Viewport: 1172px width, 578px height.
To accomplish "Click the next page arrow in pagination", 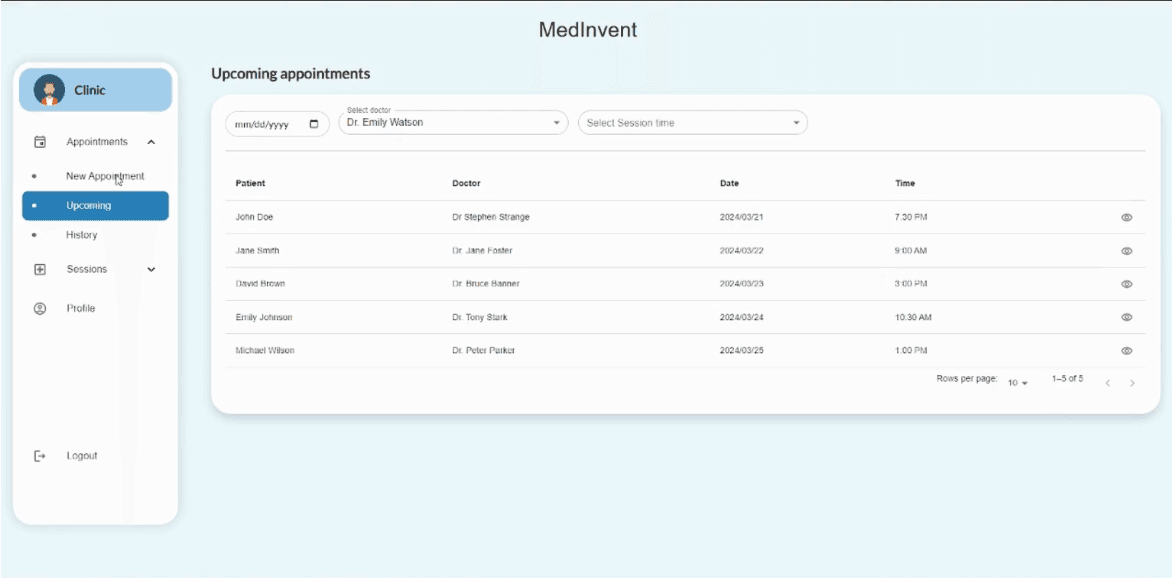I will (1132, 382).
